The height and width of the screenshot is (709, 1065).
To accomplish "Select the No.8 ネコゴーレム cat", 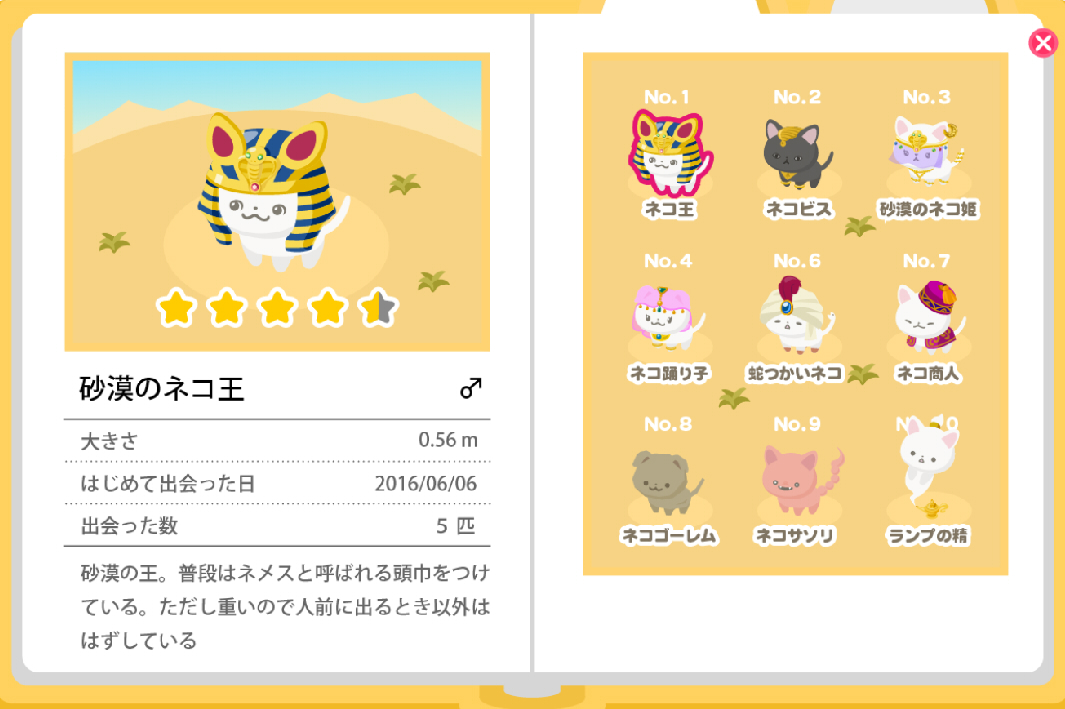I will [x=667, y=481].
